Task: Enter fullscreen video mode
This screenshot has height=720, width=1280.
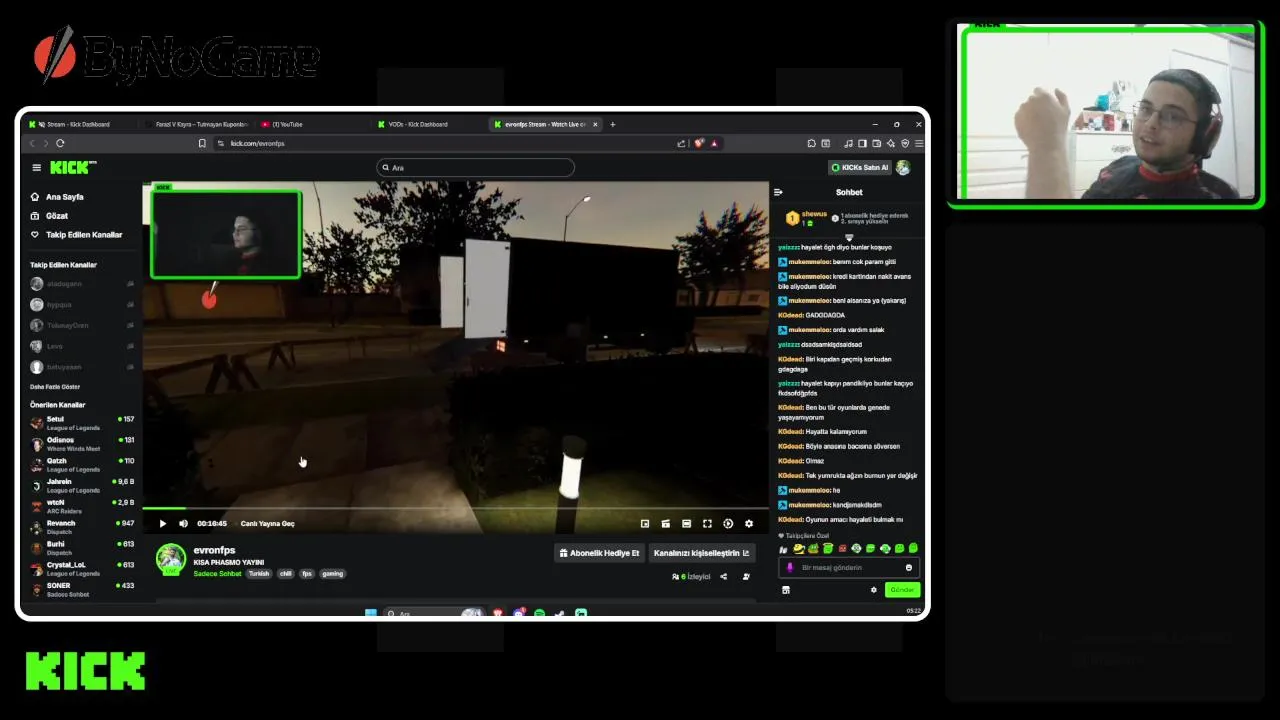Action: pos(707,523)
